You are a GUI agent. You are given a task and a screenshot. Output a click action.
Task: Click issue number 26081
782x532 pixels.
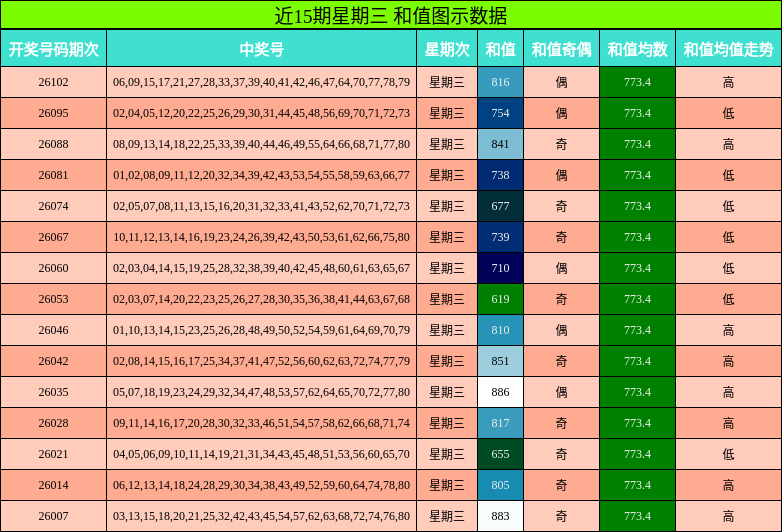pos(53,175)
